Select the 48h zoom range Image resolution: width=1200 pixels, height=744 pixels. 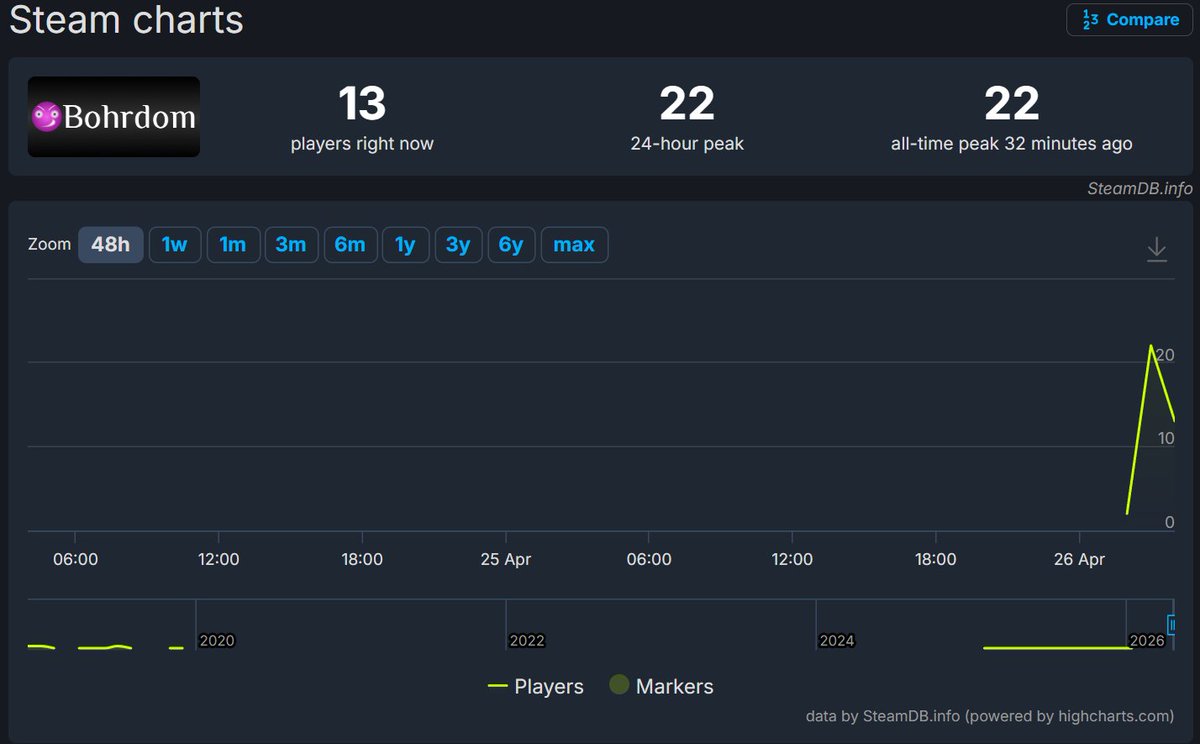(x=111, y=245)
